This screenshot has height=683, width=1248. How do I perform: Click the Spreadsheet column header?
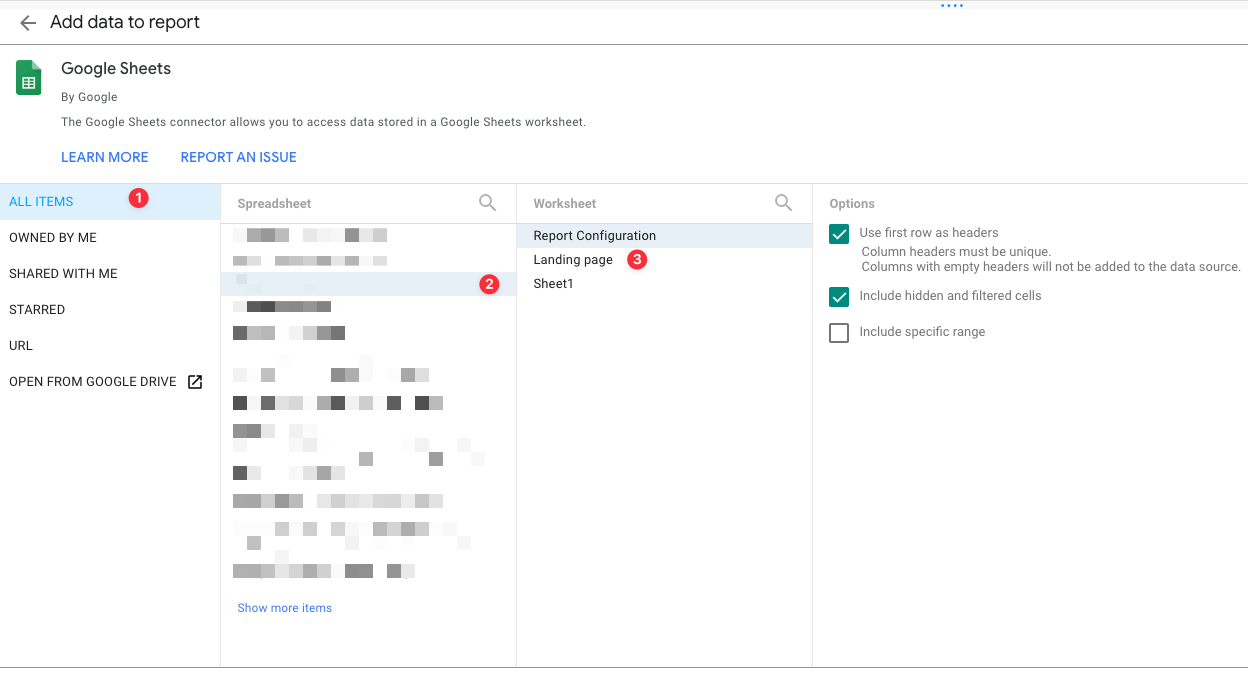(x=275, y=204)
